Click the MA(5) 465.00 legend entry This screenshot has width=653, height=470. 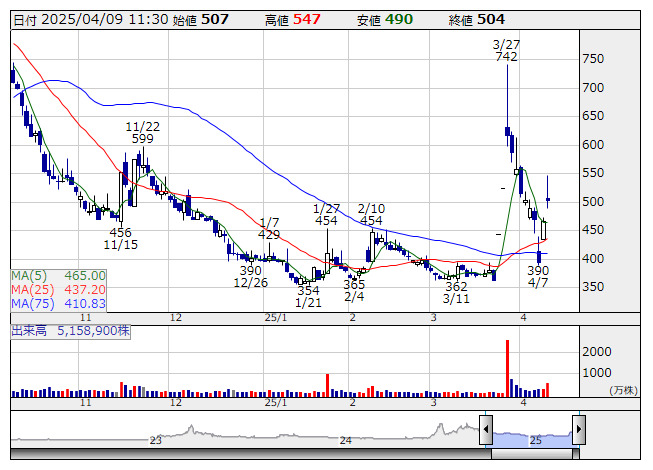click(58, 276)
